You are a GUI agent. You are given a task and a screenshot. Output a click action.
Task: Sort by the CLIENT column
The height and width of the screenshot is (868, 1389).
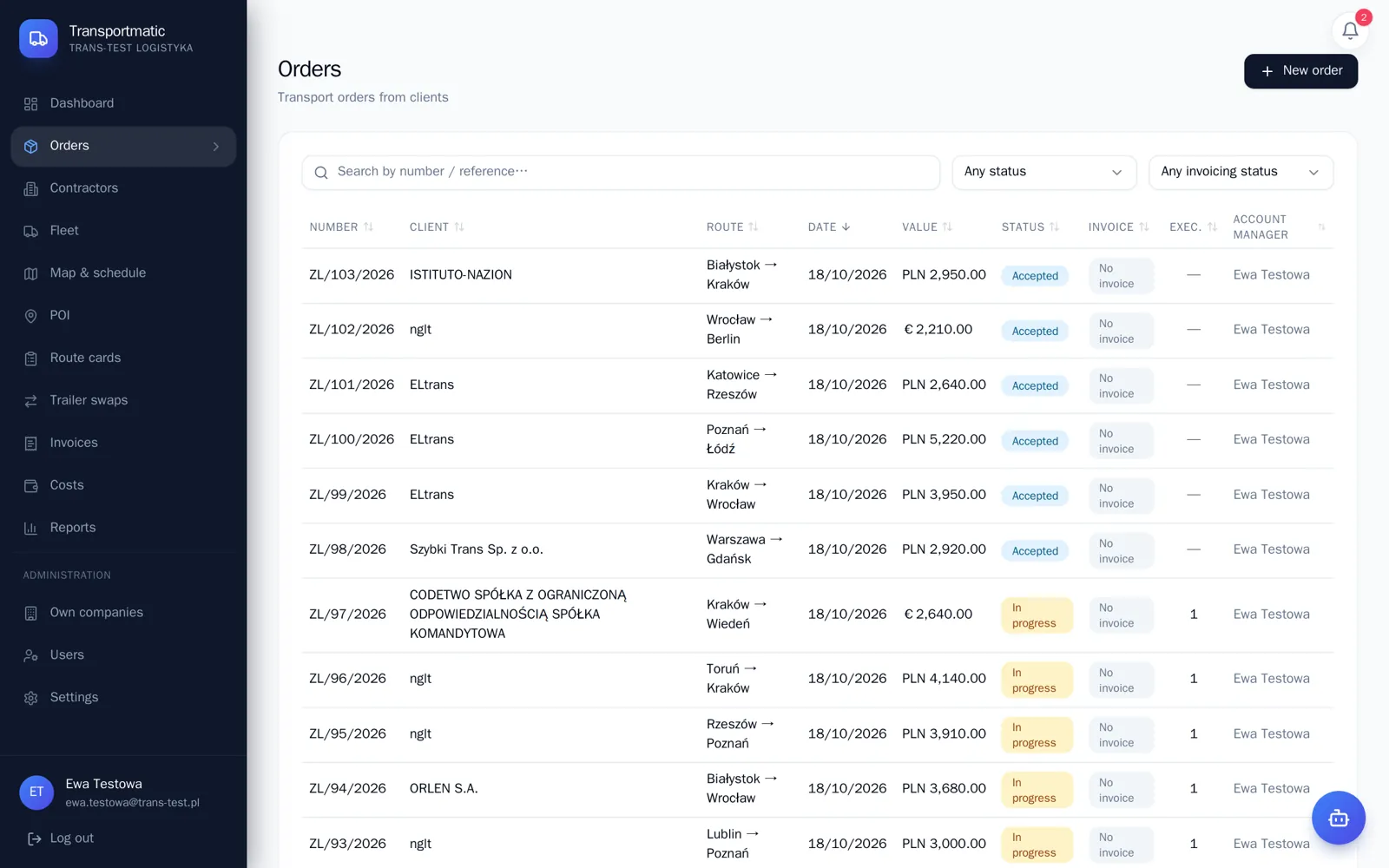[x=437, y=227]
